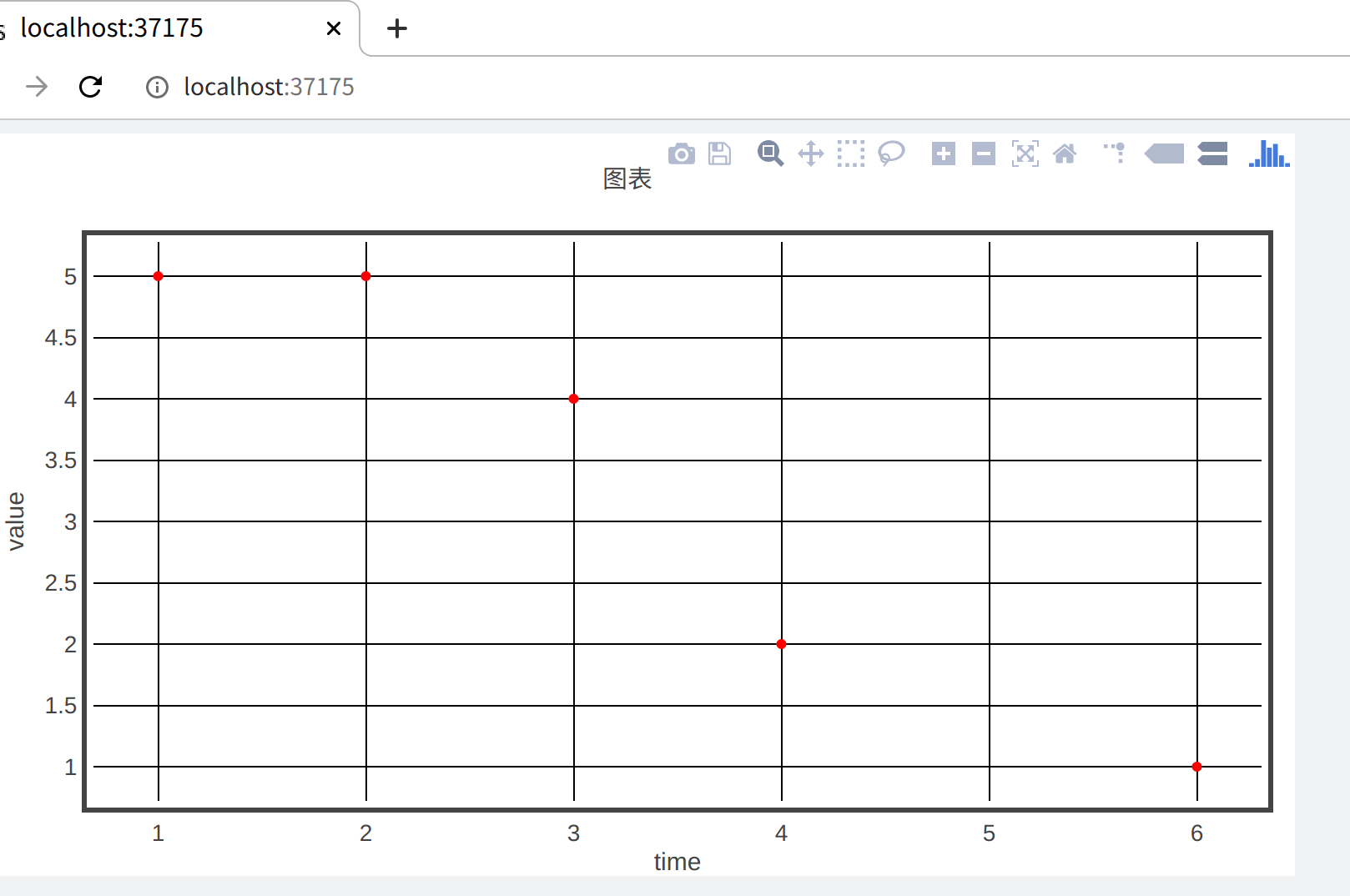Screen dimensions: 1350x896
Task: Show closest data on hover
Action: (x=1164, y=154)
